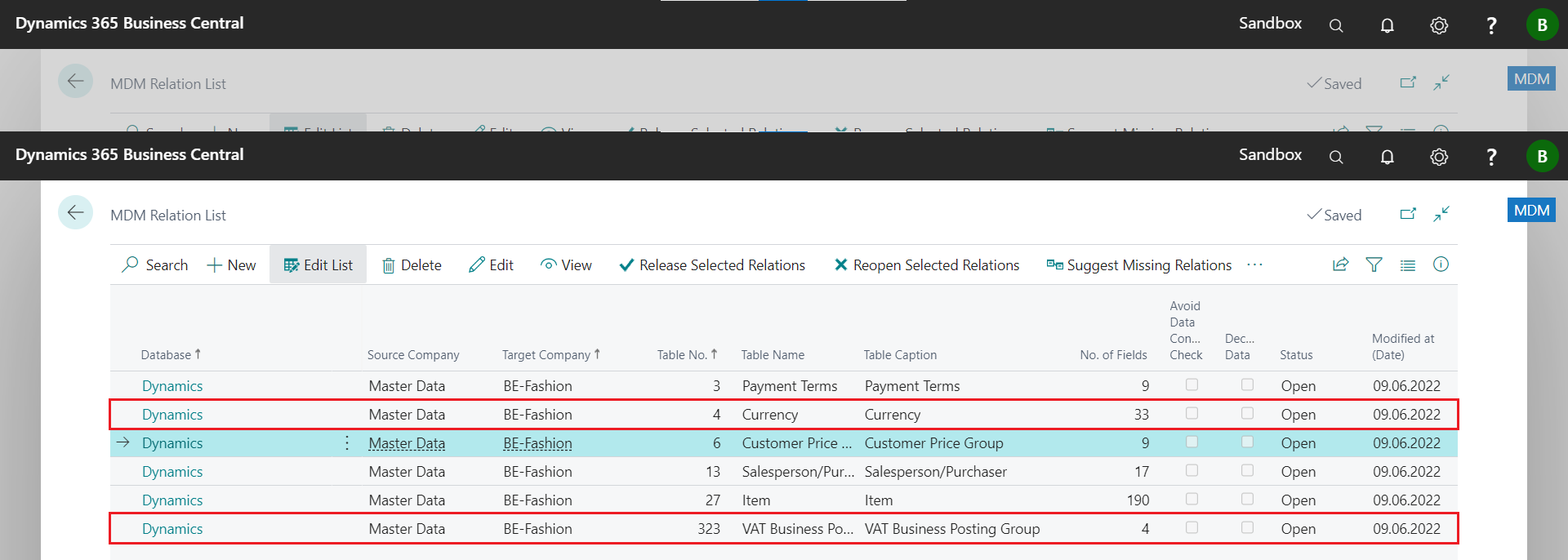Open the search magnifier in front header bar
Viewport: 1568px width, 560px height.
click(1336, 157)
